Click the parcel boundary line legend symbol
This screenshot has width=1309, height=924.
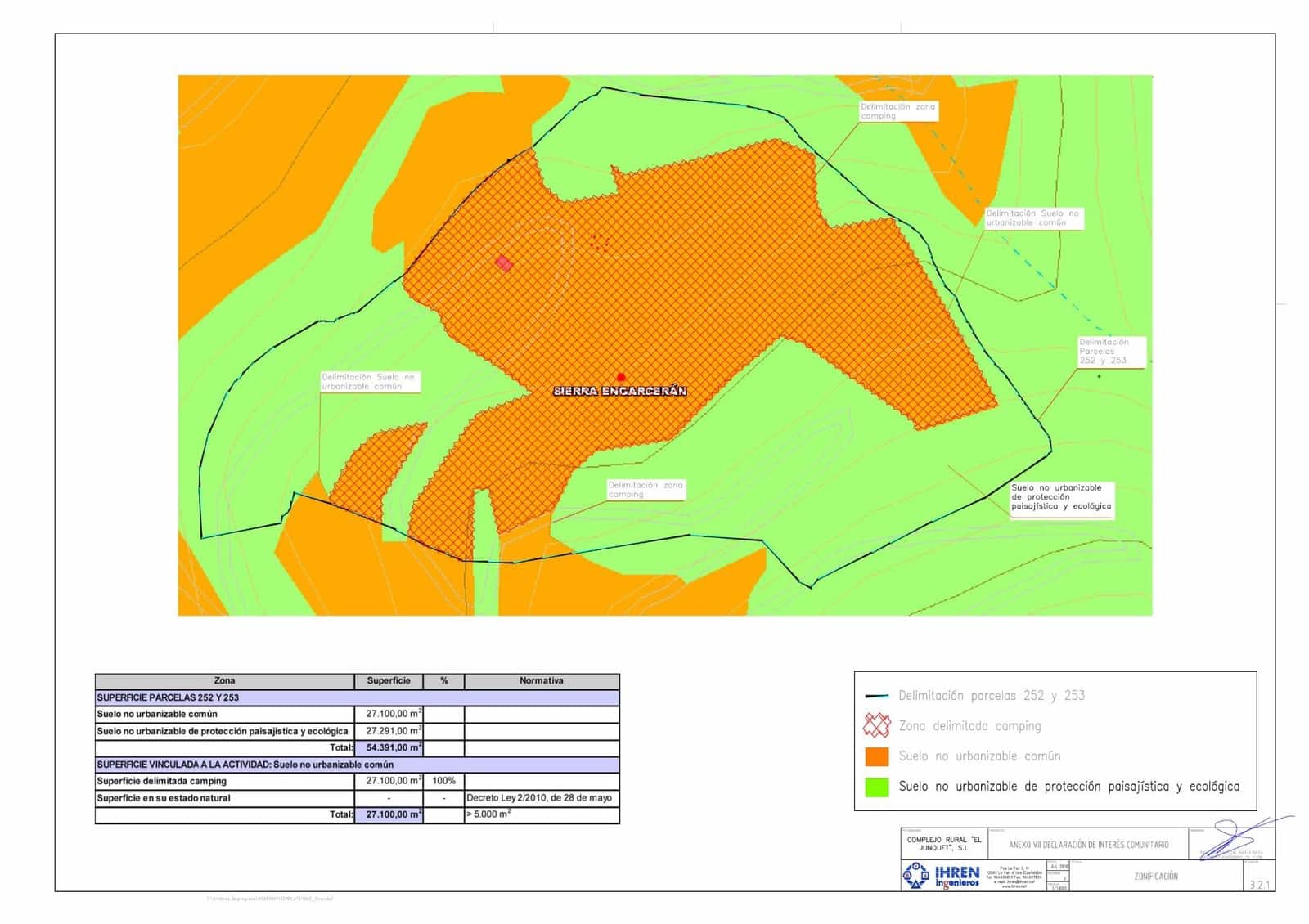click(876, 696)
